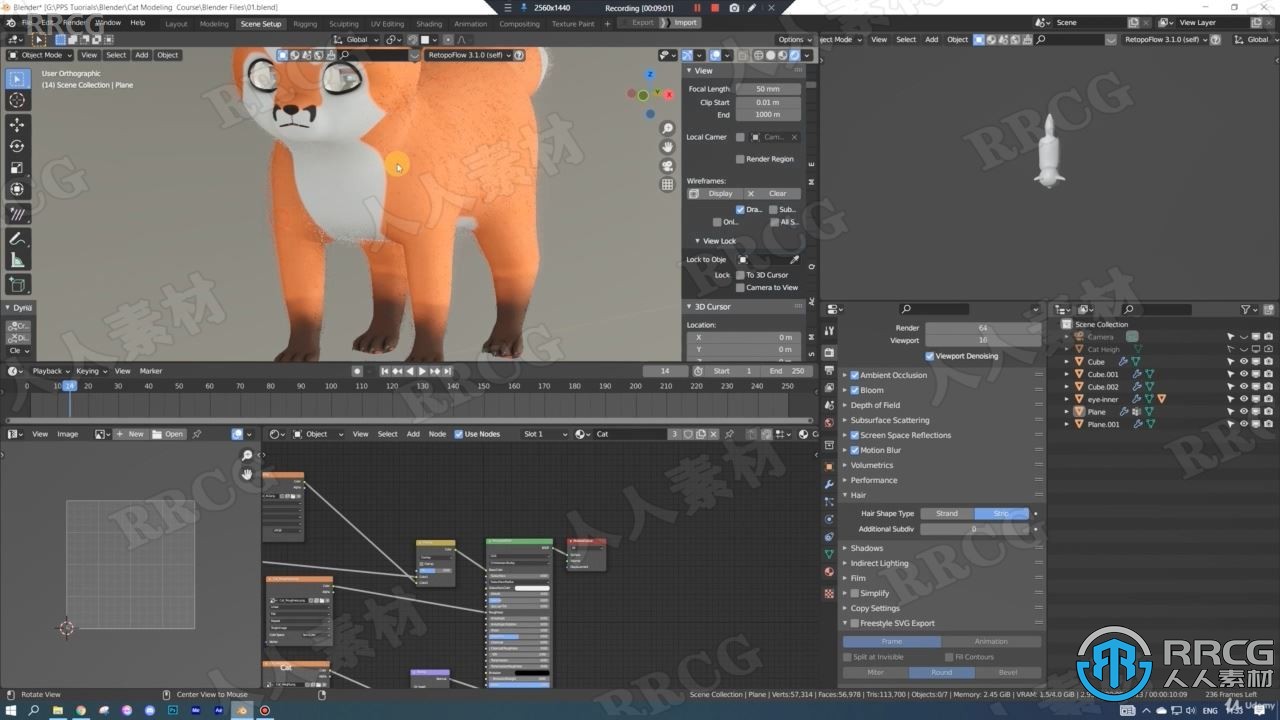Check the Lock To 3D Cursor option
The image size is (1280, 720).
(x=740, y=275)
